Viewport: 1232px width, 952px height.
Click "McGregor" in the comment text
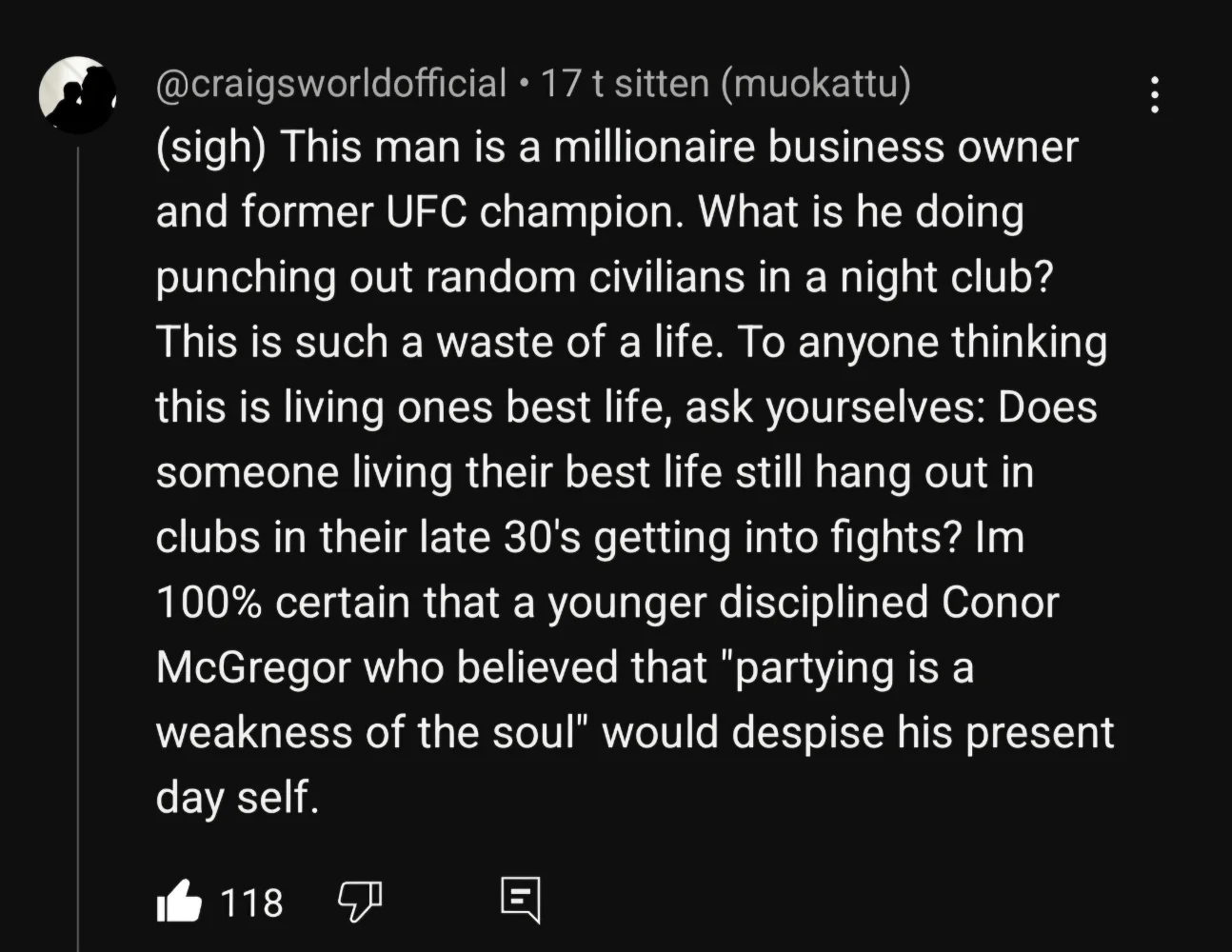pyautogui.click(x=253, y=668)
